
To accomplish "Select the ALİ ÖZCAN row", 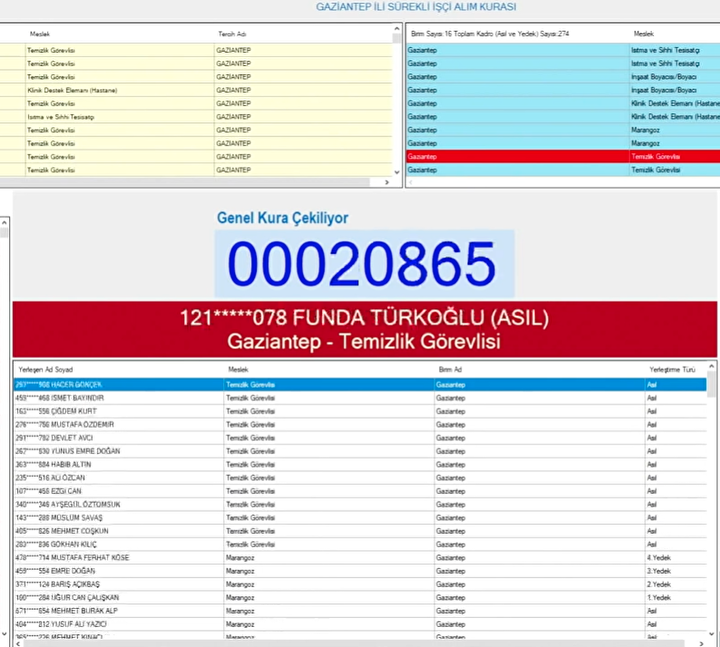I will [x=360, y=478].
